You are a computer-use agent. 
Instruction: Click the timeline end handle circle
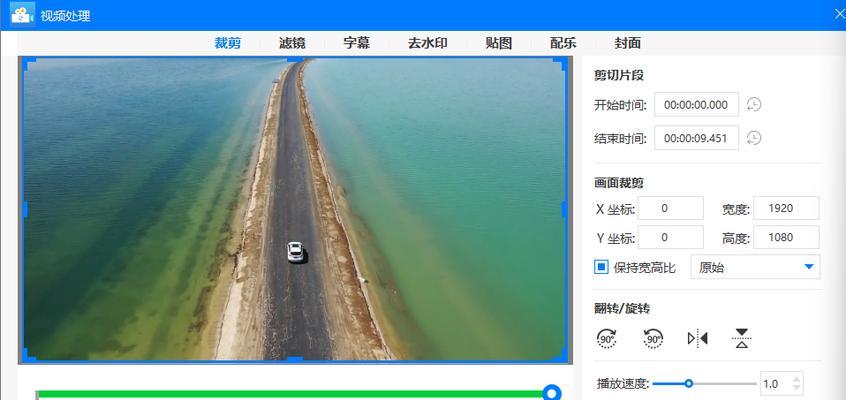point(551,393)
